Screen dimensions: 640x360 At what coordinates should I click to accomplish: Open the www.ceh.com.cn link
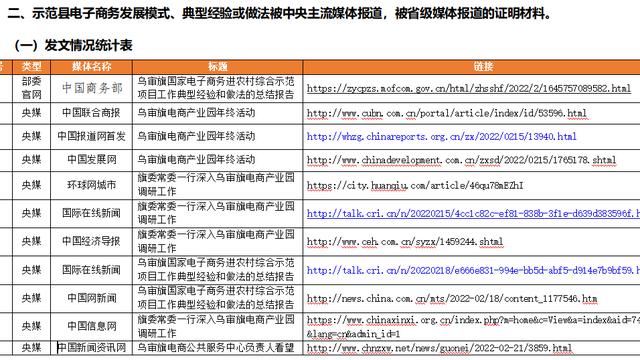pos(405,242)
